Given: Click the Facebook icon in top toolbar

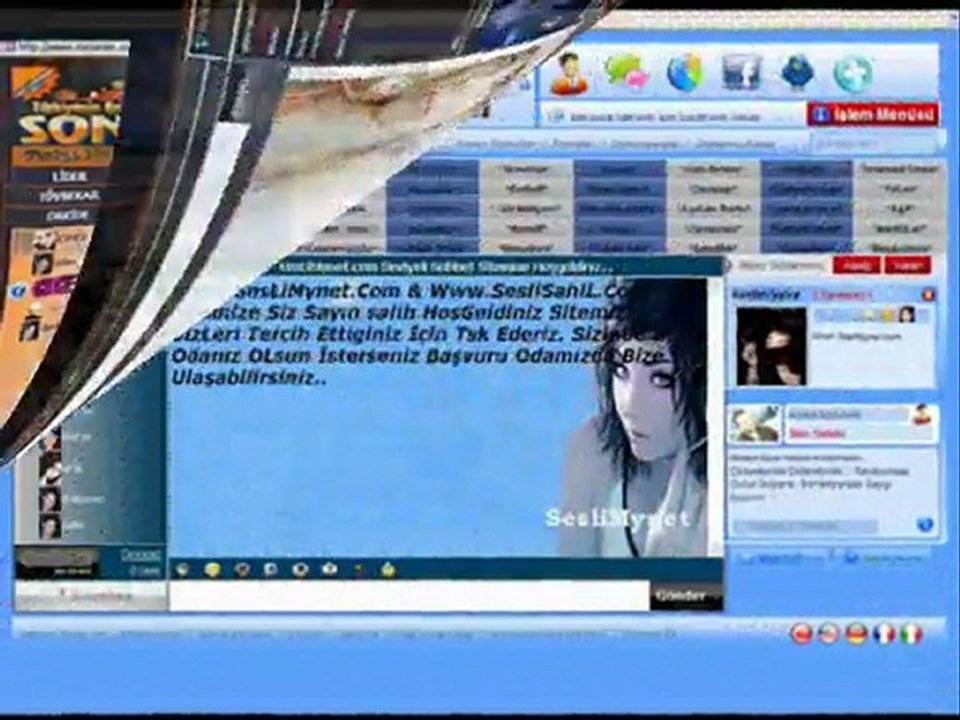Looking at the screenshot, I should [x=741, y=72].
